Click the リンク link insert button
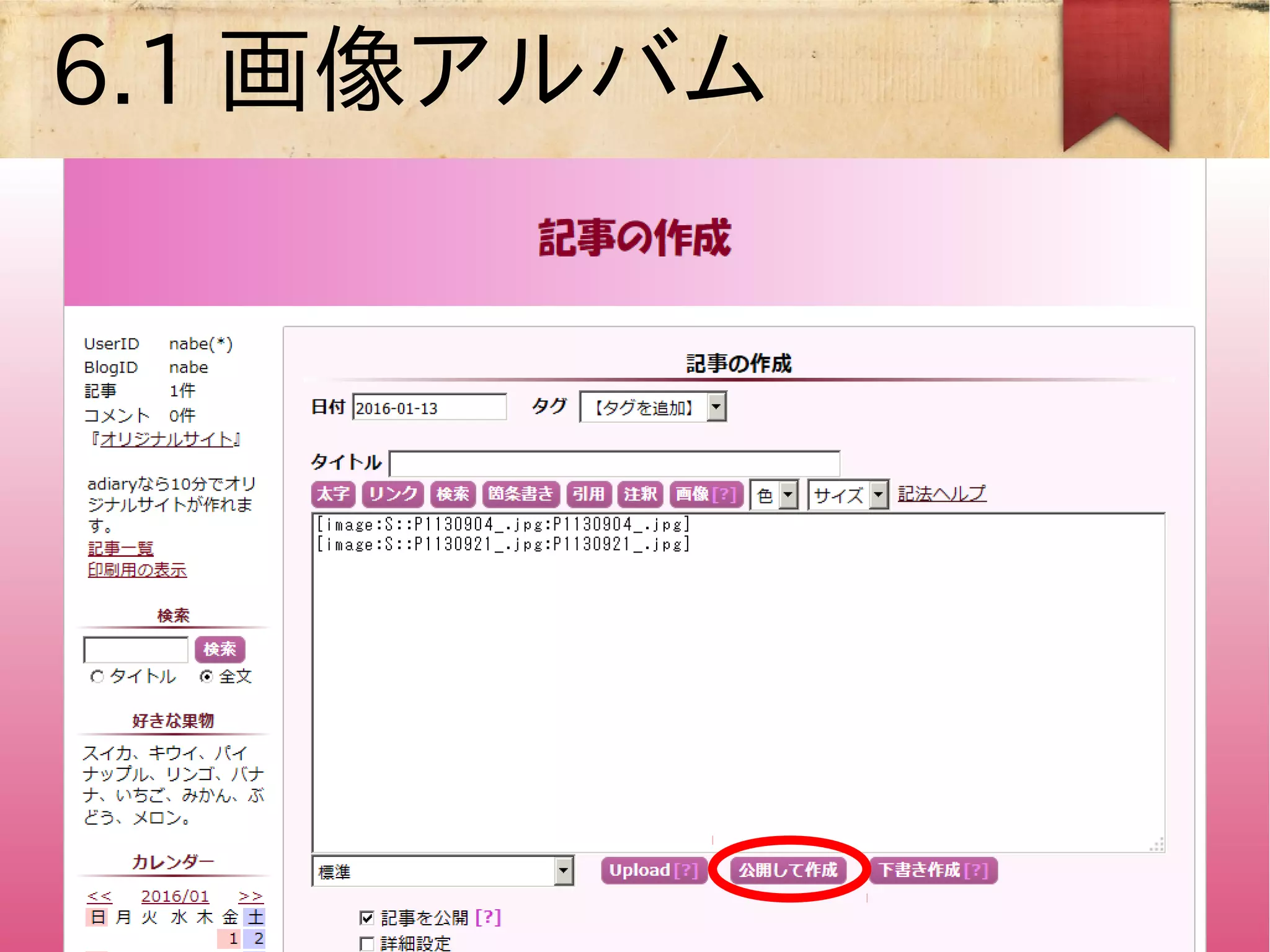The height and width of the screenshot is (952, 1270). (393, 494)
